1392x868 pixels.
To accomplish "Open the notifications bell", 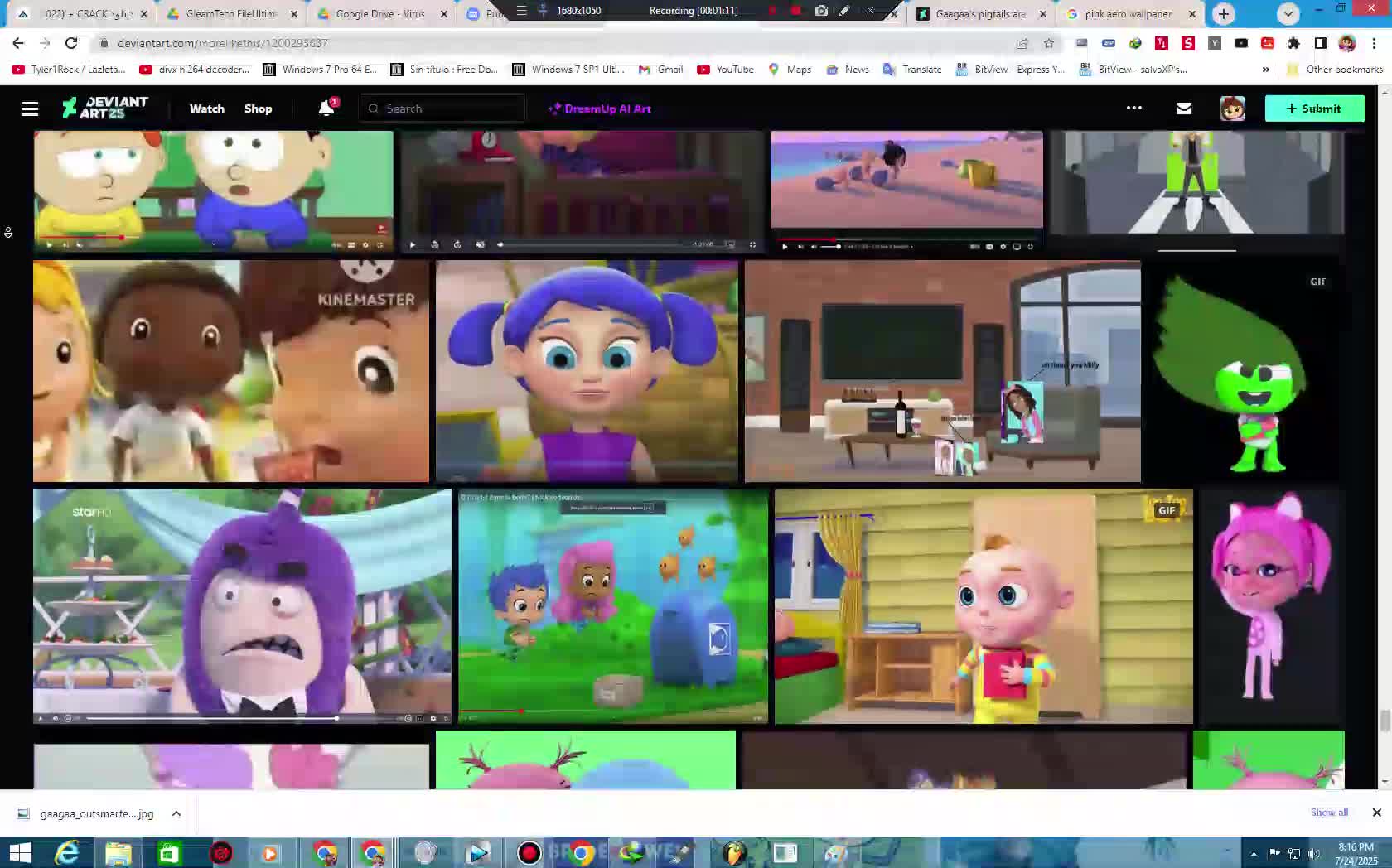I will pyautogui.click(x=326, y=108).
